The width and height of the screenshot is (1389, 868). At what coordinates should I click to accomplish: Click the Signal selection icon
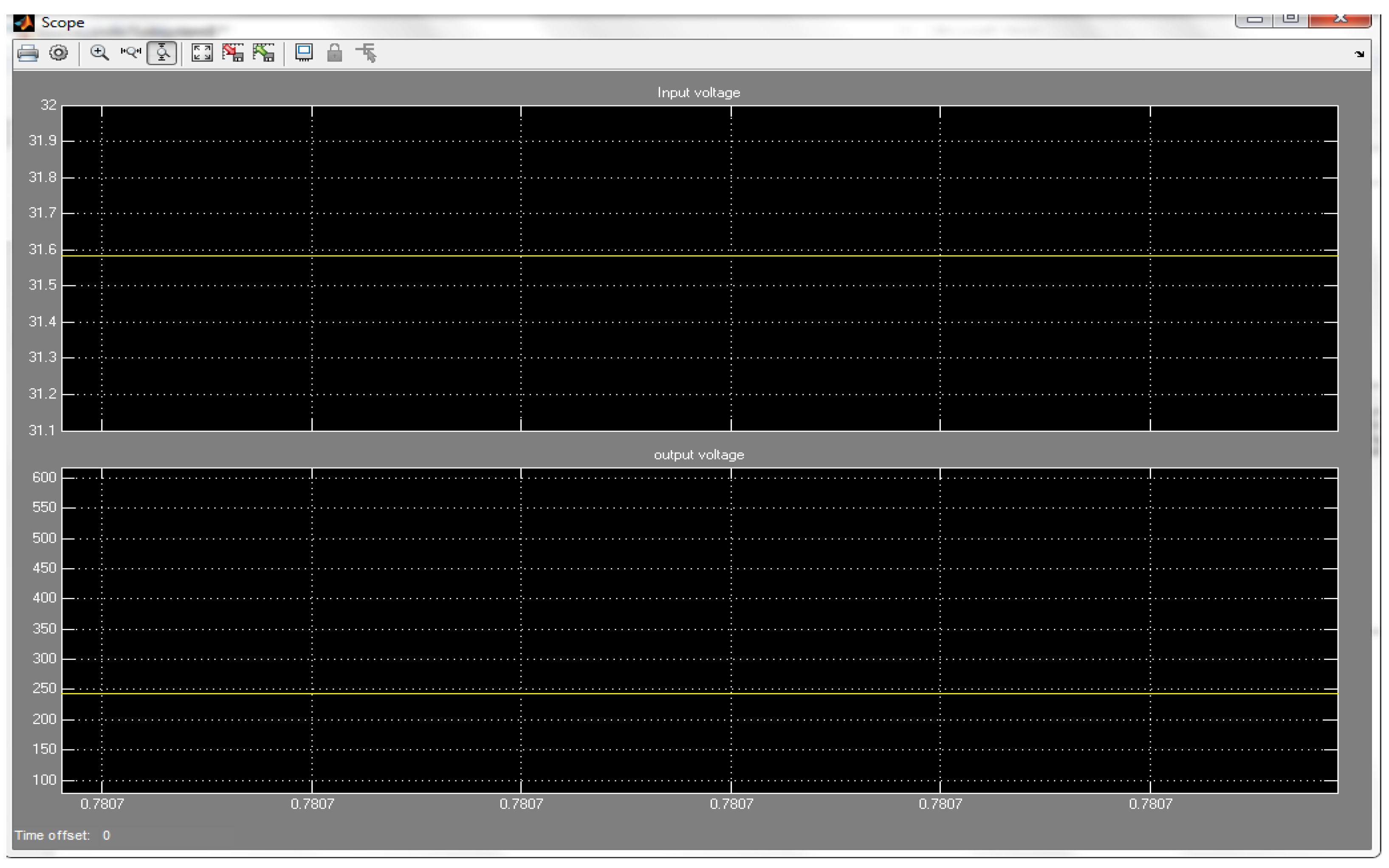pos(366,54)
